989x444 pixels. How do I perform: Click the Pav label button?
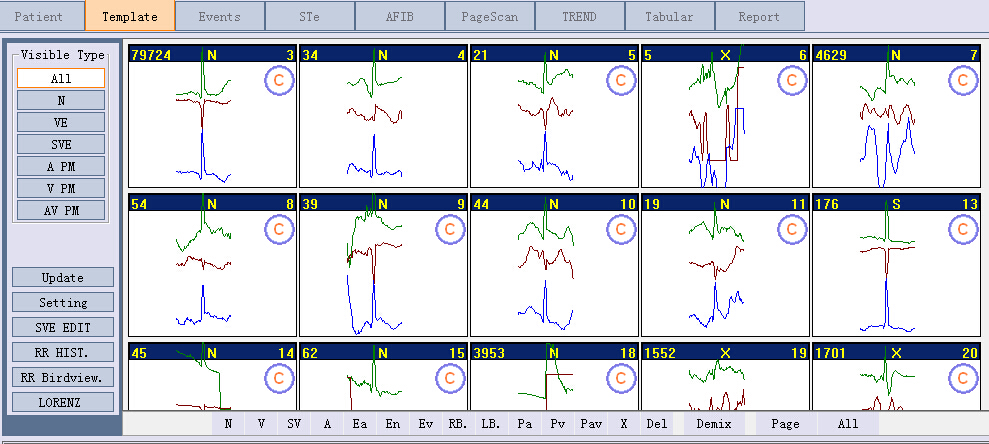tap(591, 424)
